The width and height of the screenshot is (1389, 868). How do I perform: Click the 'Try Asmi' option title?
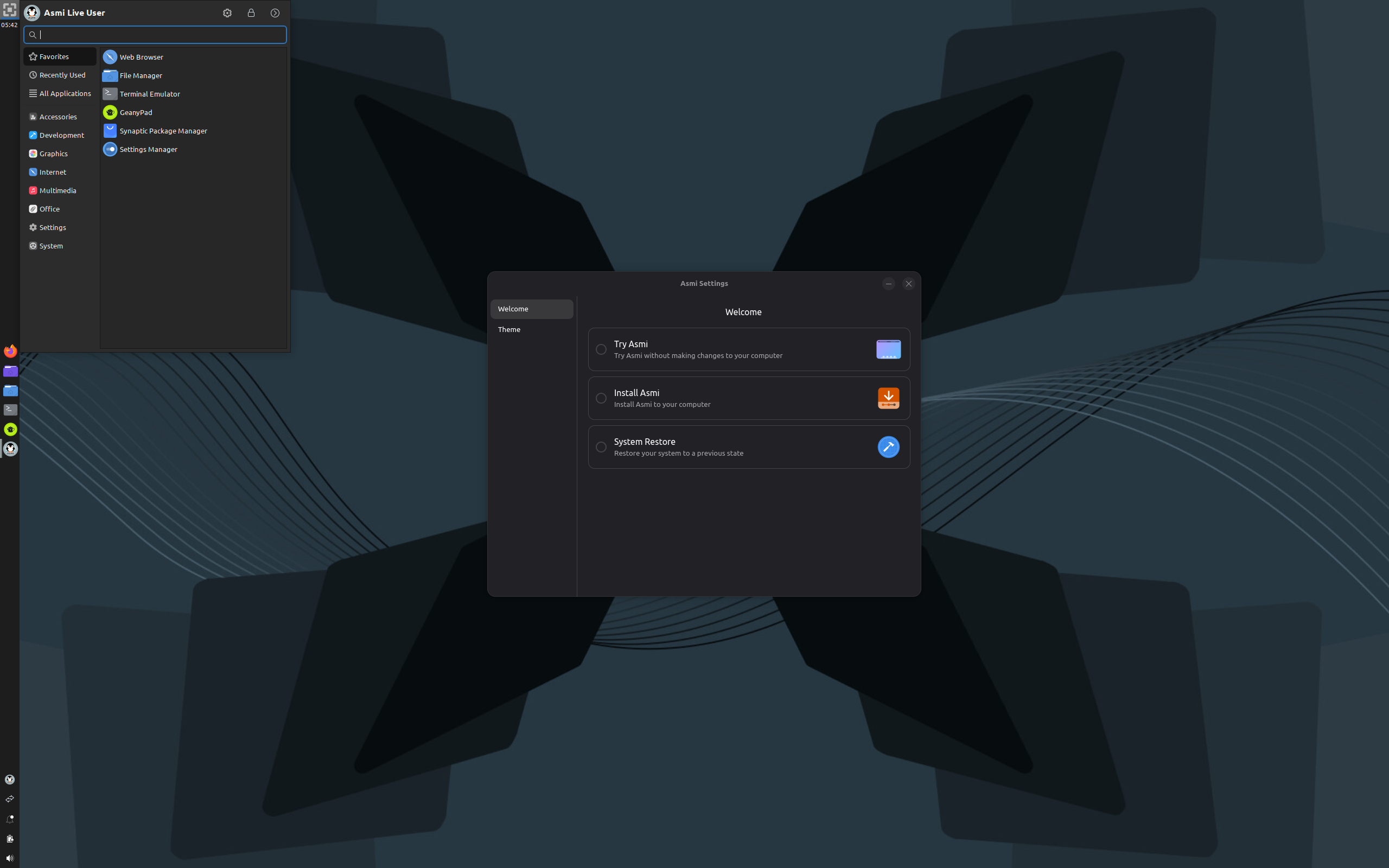coord(631,344)
